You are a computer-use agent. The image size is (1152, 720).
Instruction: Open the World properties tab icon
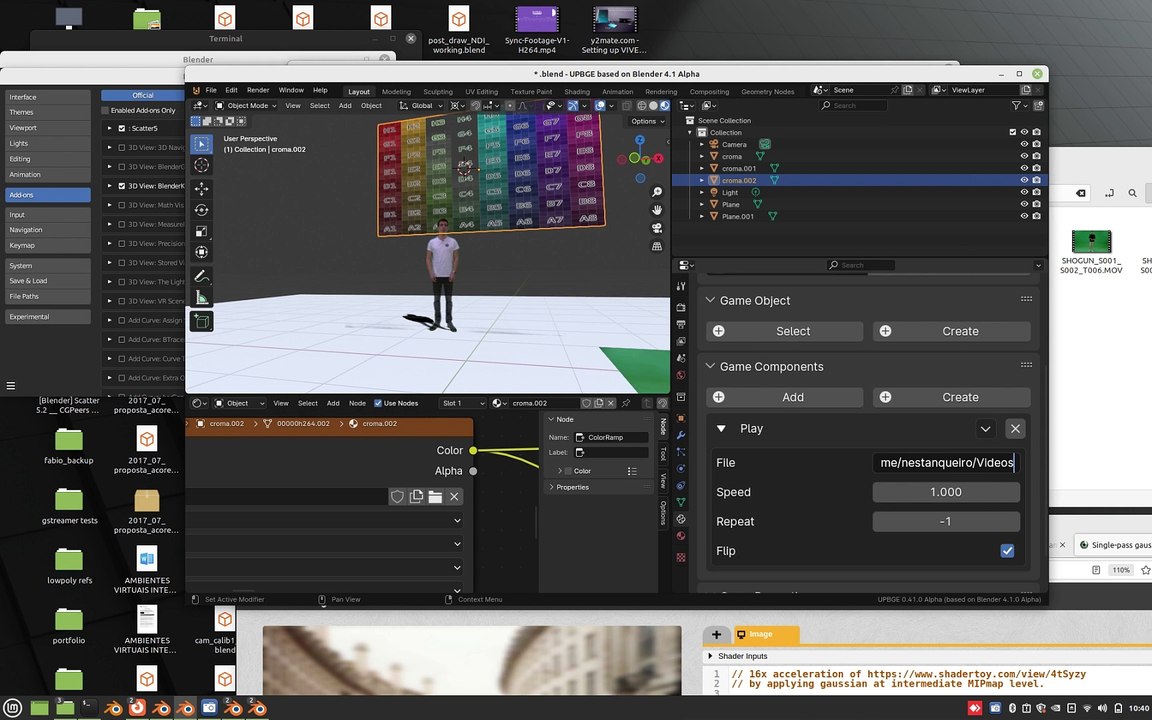pos(681,375)
